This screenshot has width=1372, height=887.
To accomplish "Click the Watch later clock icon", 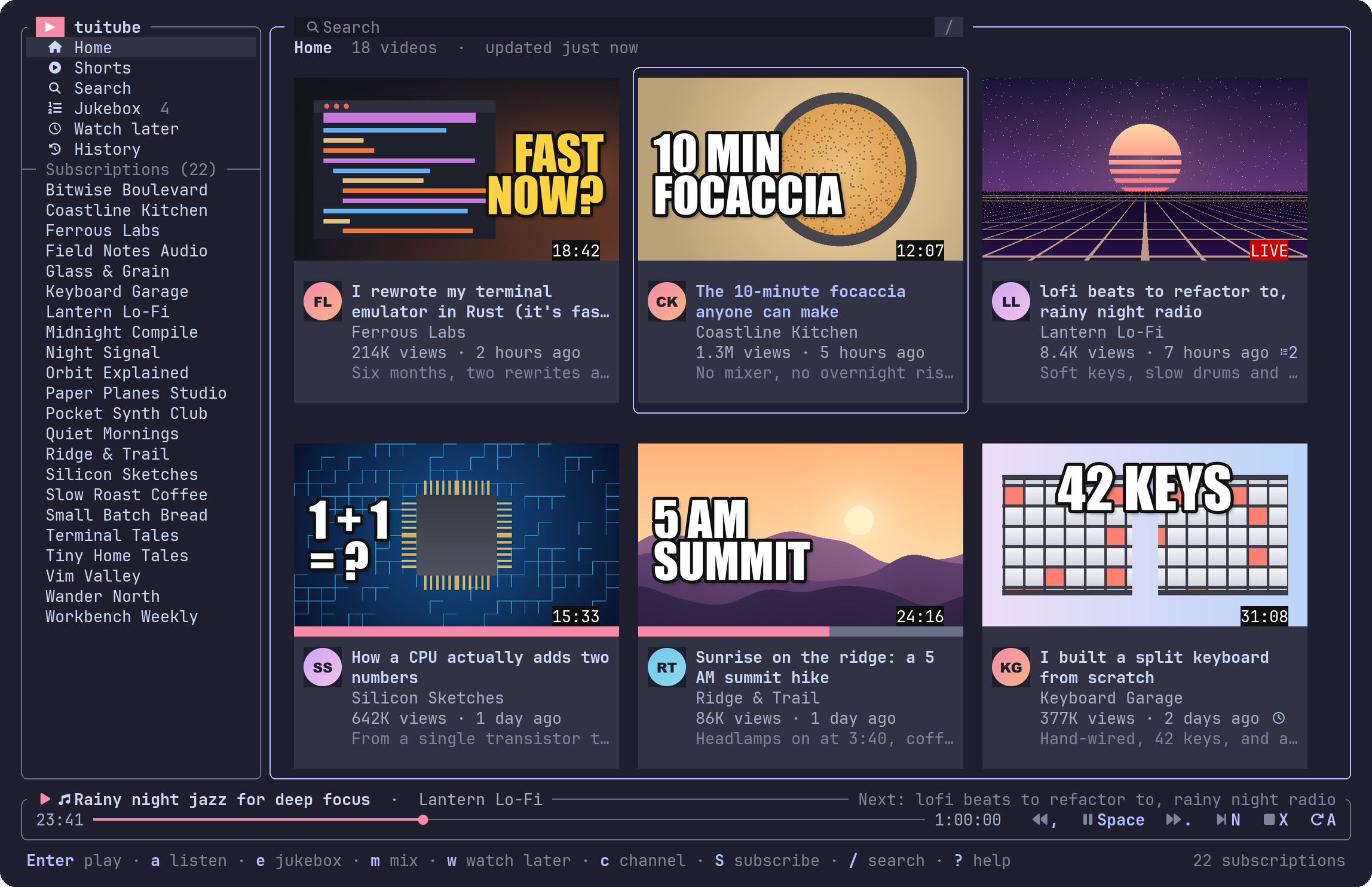I will coord(55,129).
